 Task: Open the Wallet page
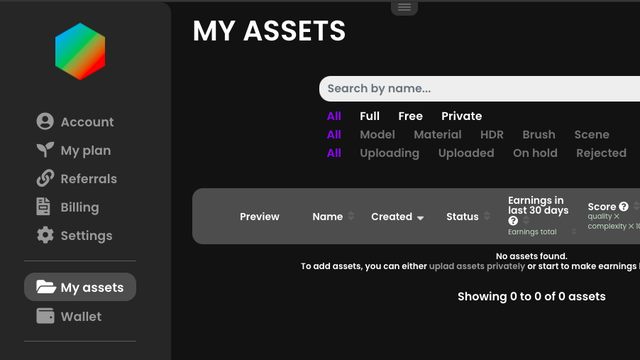tap(69, 316)
